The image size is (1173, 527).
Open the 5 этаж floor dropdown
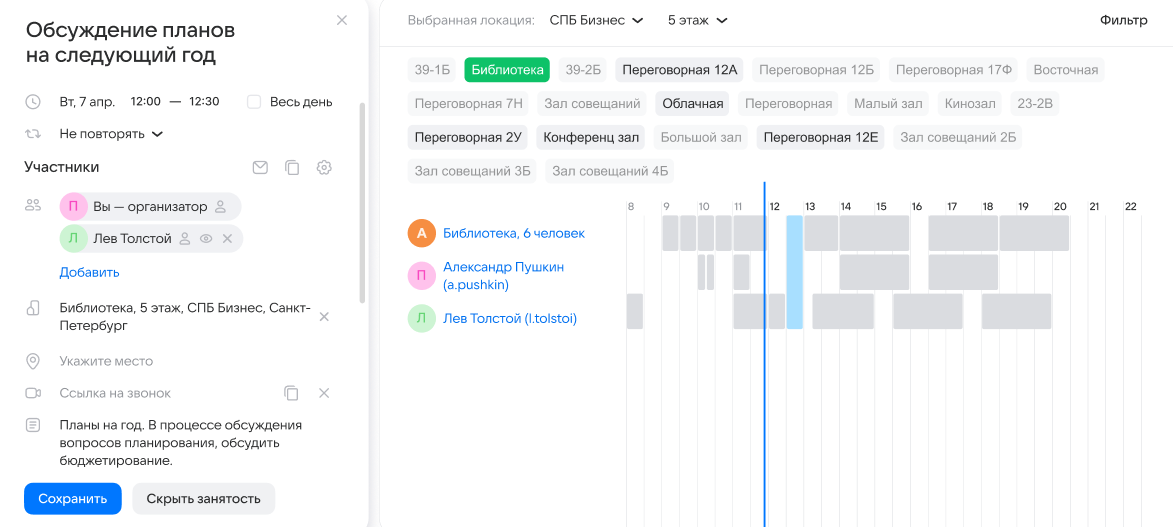tap(697, 20)
